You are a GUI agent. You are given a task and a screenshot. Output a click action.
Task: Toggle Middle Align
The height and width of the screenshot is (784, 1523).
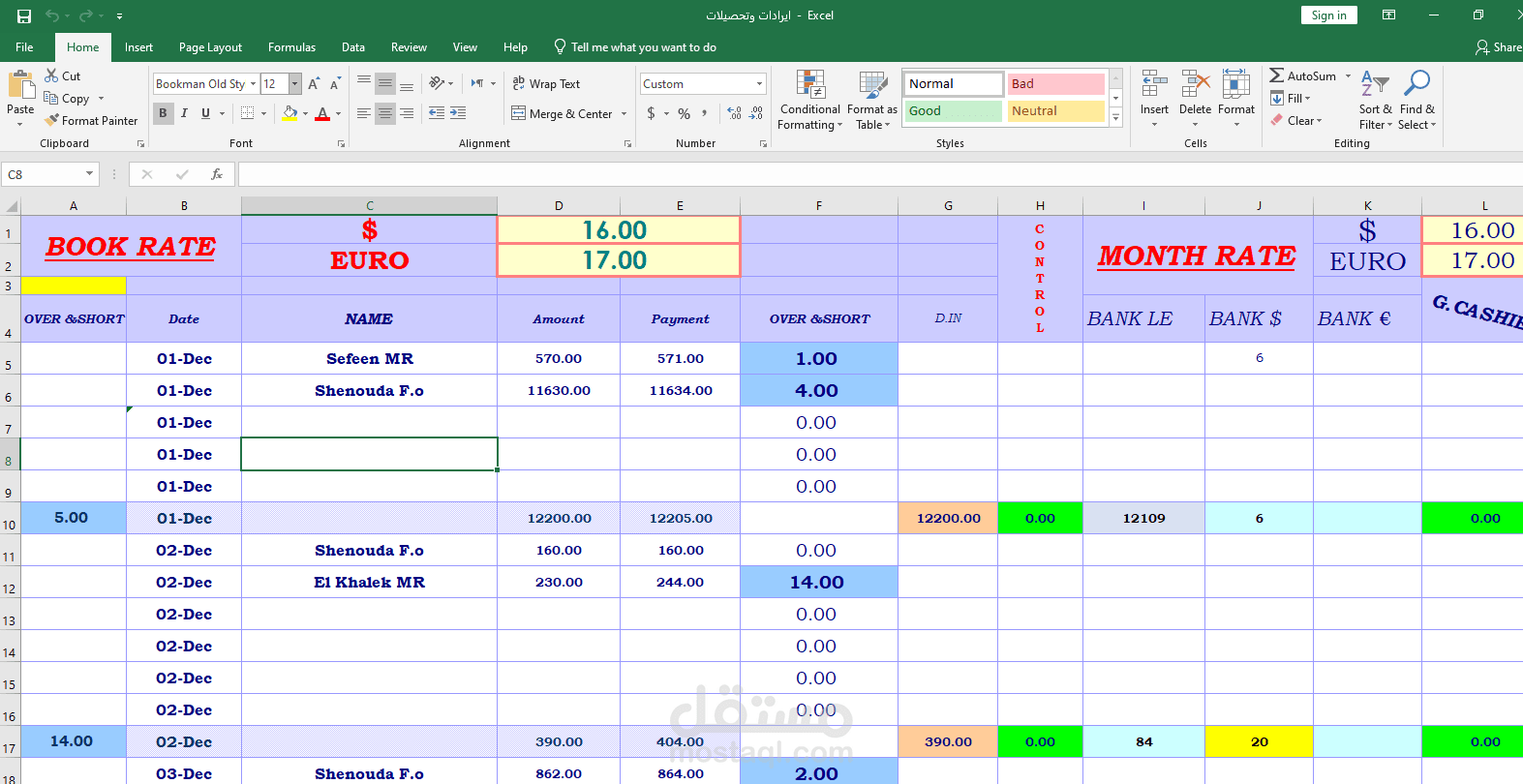tap(385, 83)
